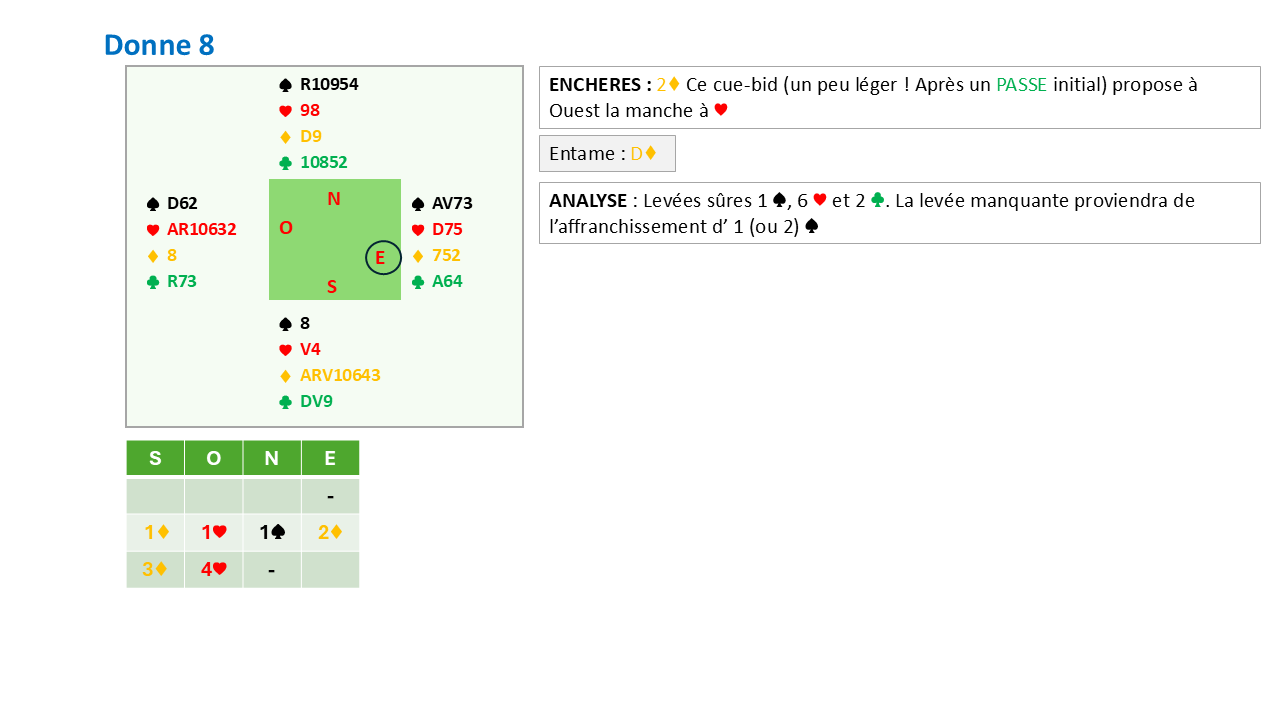Select the 4♥ bid cell
The image size is (1280, 720).
(x=213, y=570)
